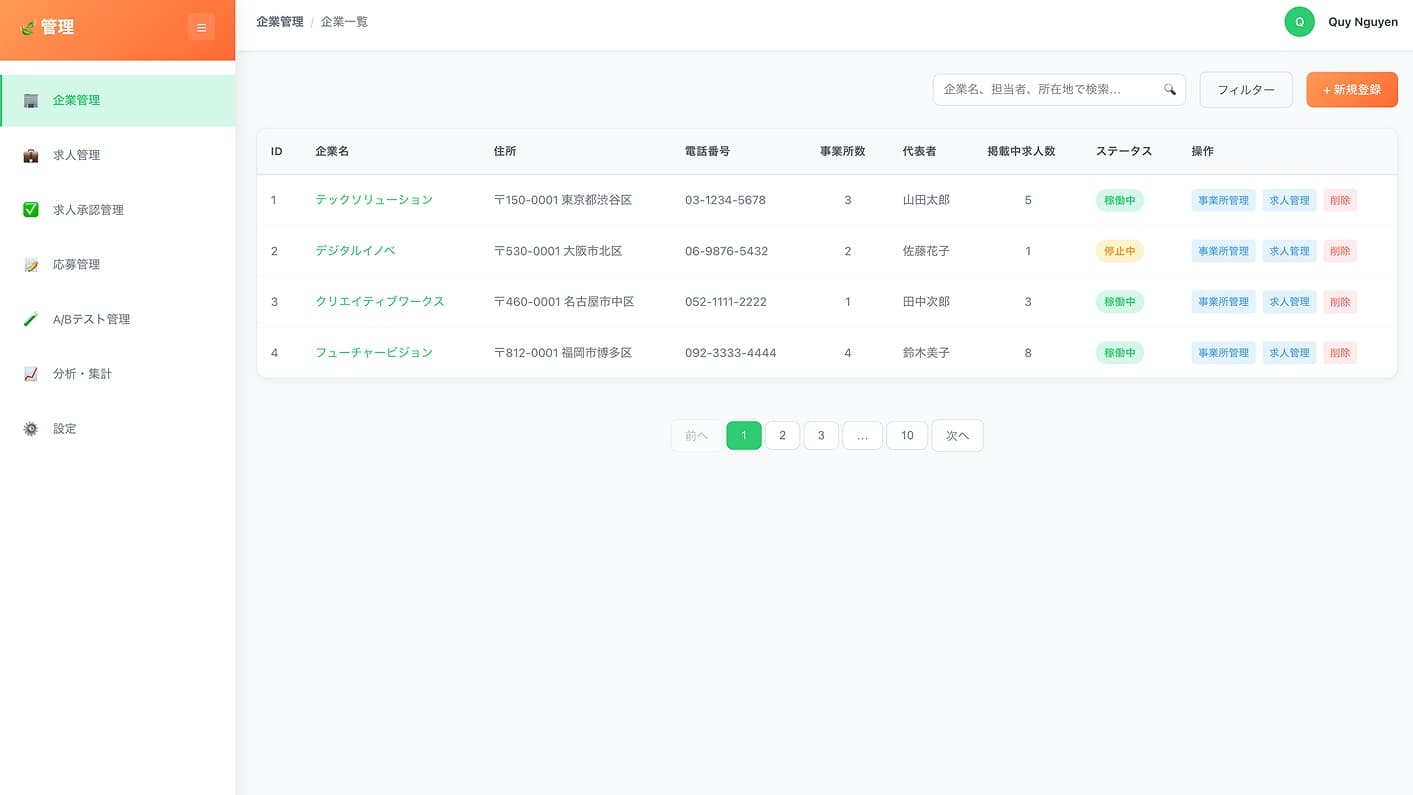Click the green checkmark icon for 求人承認管理

click(x=31, y=210)
